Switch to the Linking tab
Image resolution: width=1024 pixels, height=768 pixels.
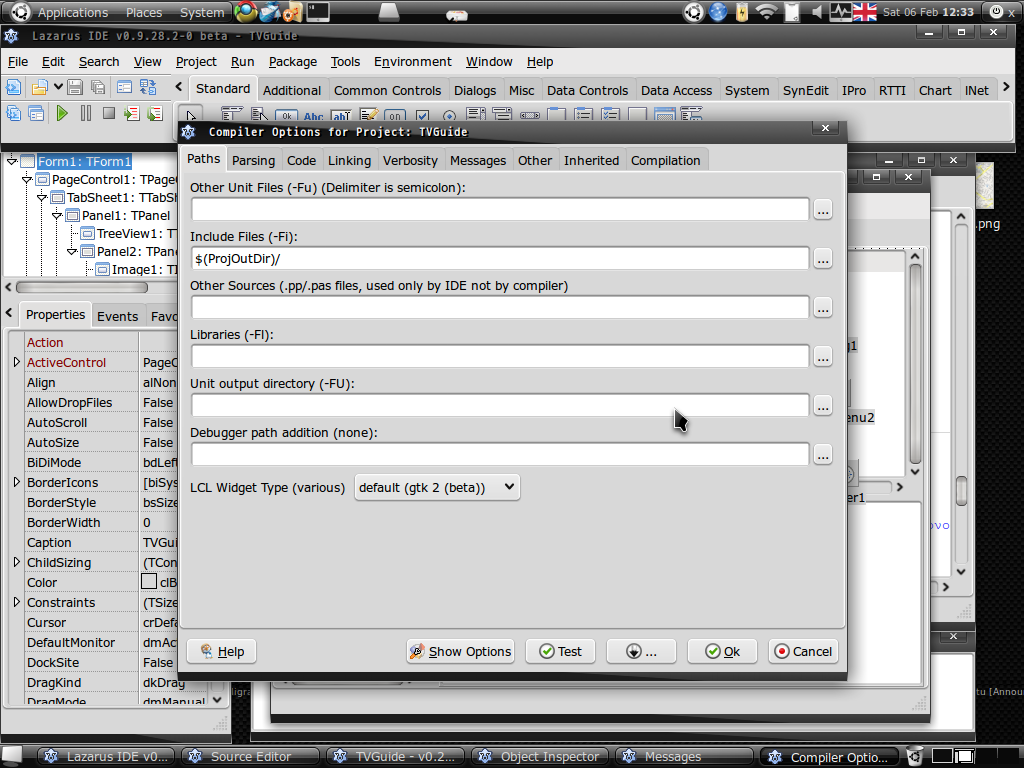(349, 160)
